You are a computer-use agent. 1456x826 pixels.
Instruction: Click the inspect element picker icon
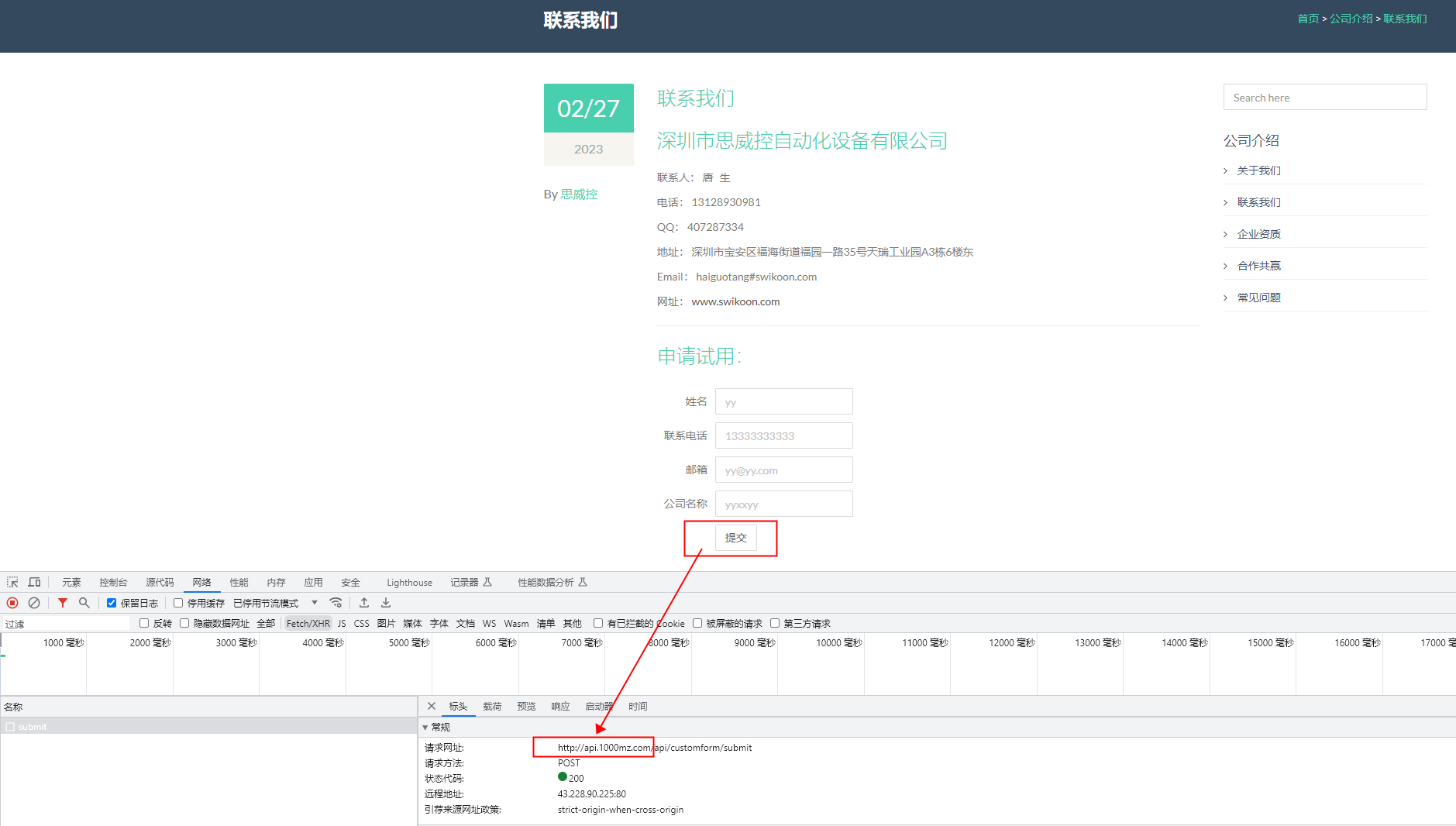(x=12, y=582)
